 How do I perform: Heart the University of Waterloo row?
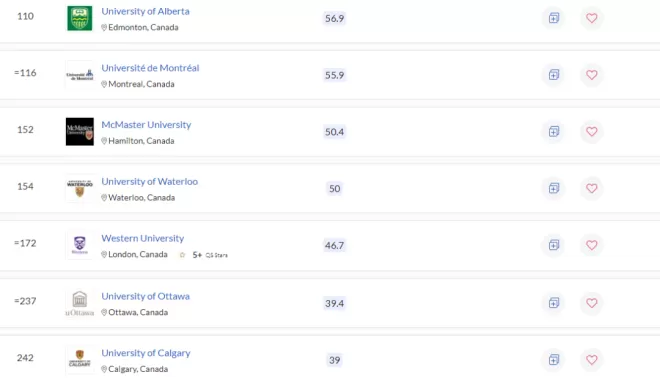point(591,188)
